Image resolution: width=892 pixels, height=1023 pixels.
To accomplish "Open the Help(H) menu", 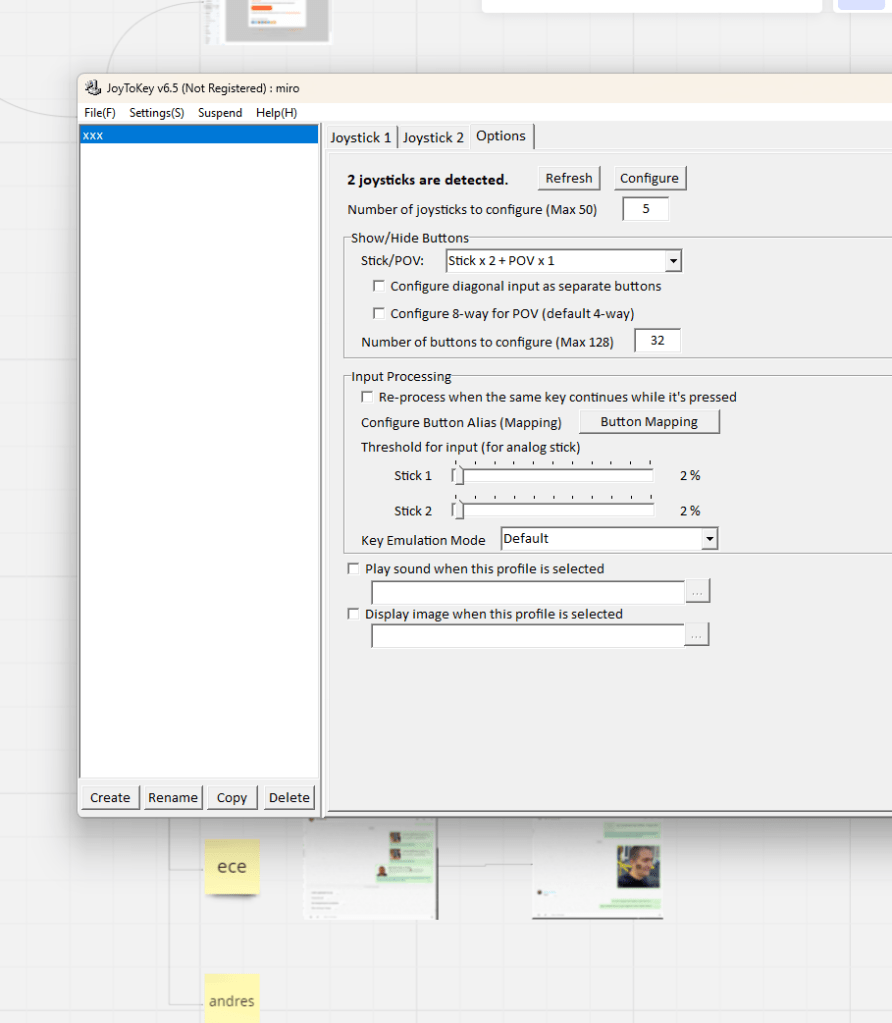I will click(277, 113).
